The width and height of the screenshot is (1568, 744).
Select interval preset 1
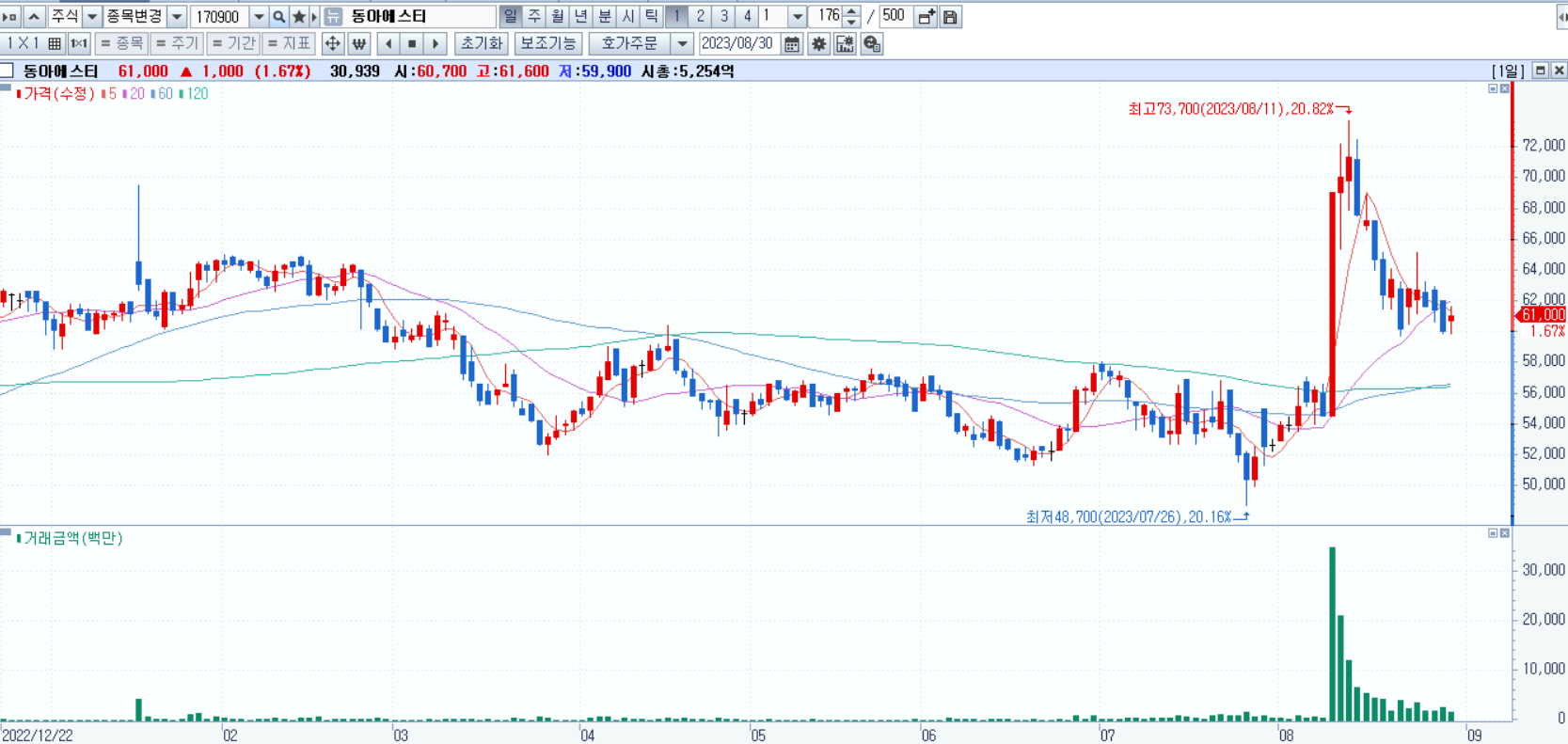tap(676, 17)
